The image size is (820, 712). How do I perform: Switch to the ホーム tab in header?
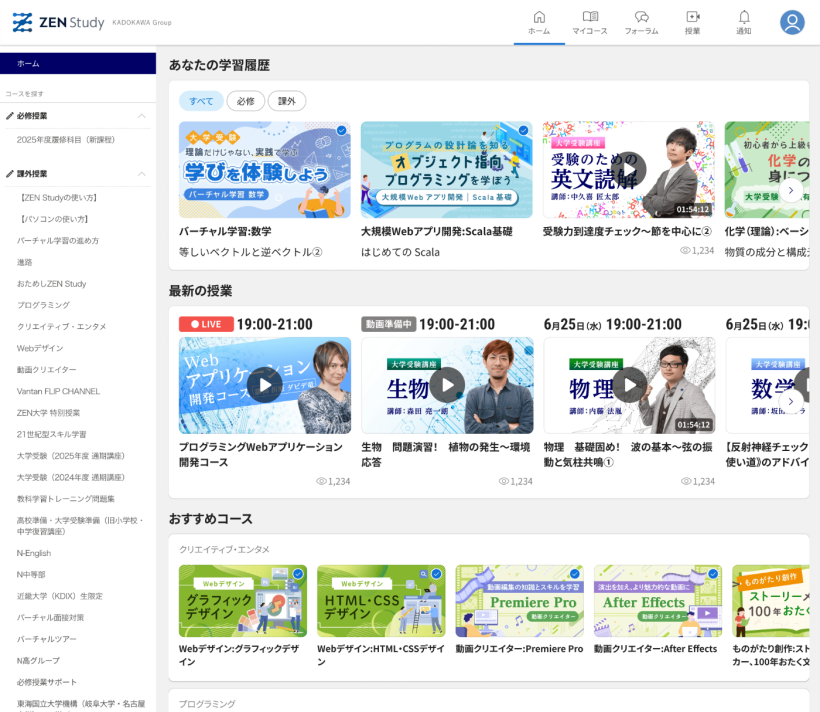(539, 22)
